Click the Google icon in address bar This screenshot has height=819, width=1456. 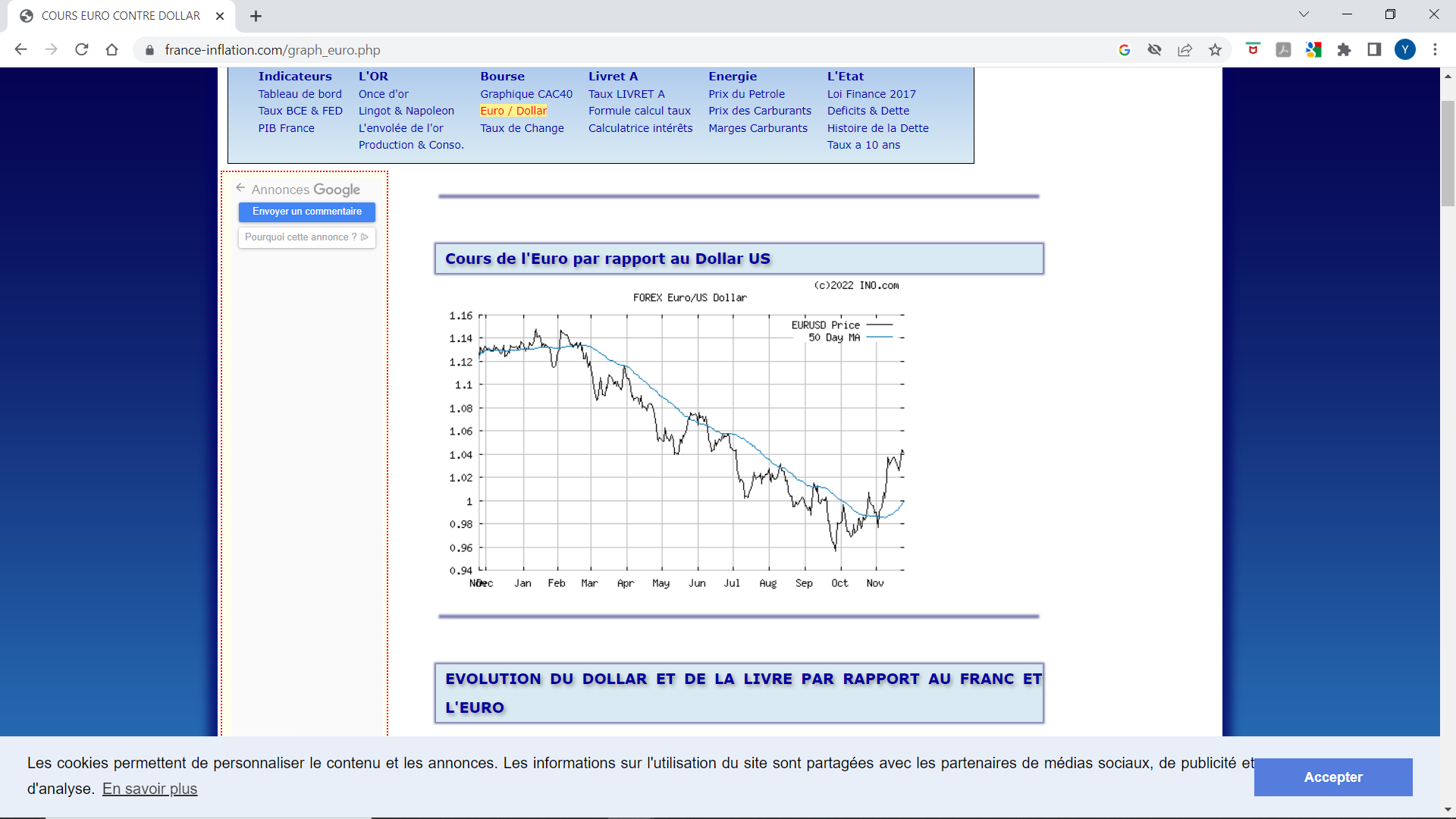click(1125, 50)
